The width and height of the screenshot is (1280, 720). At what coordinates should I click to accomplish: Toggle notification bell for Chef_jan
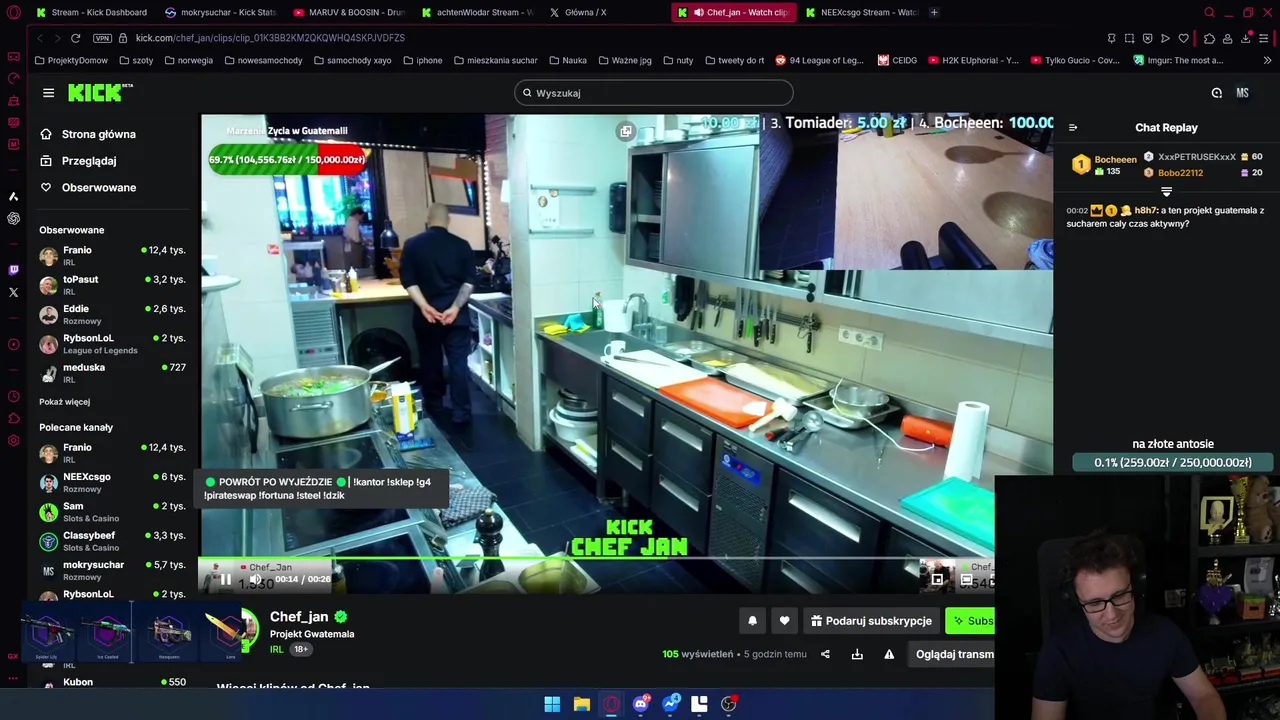click(x=752, y=621)
